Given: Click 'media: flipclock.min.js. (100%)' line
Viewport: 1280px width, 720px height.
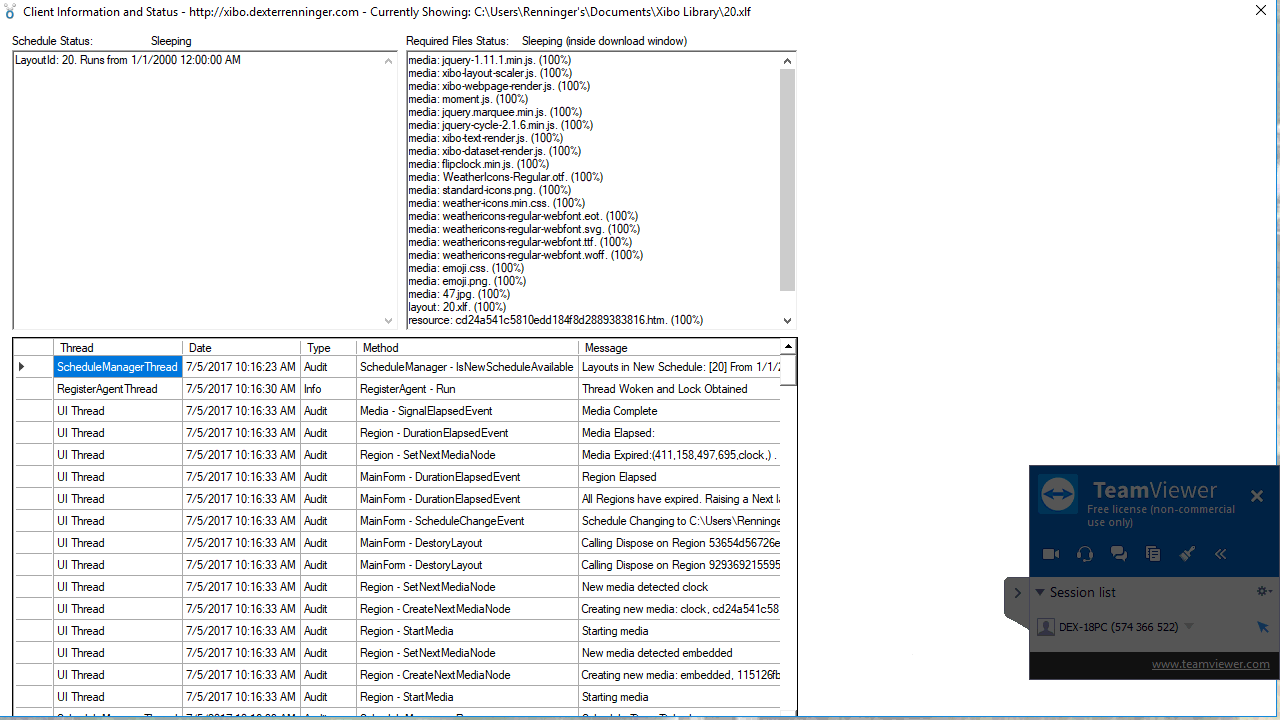Looking at the screenshot, I should (478, 164).
